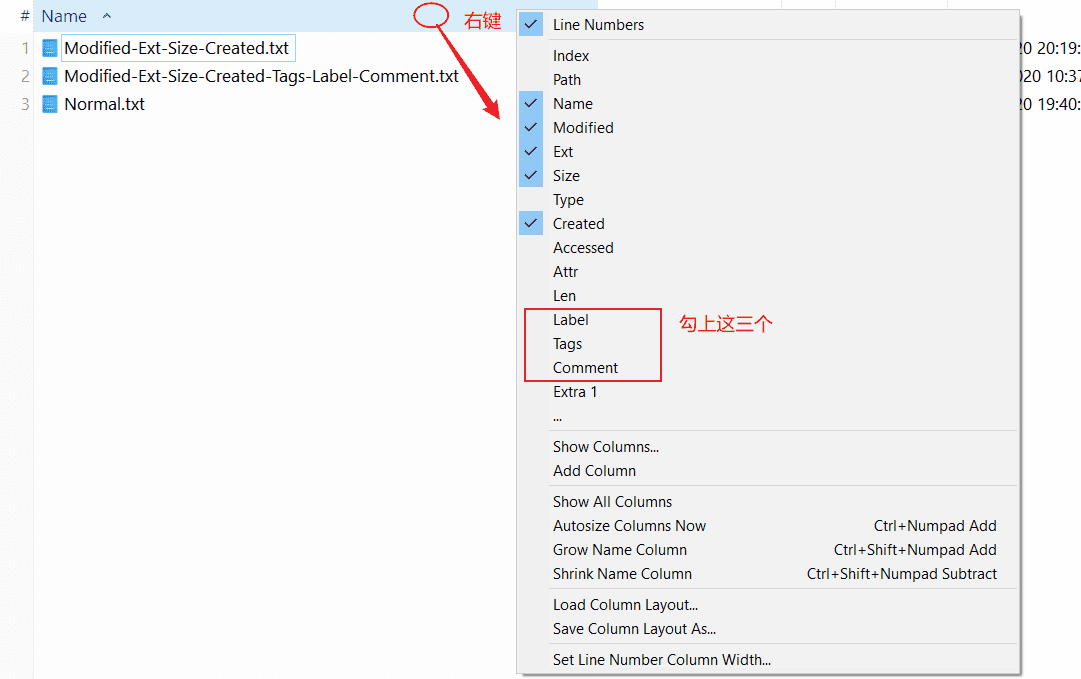Click the file icon next to Modified-Ext-Size-Created.txt

49,47
